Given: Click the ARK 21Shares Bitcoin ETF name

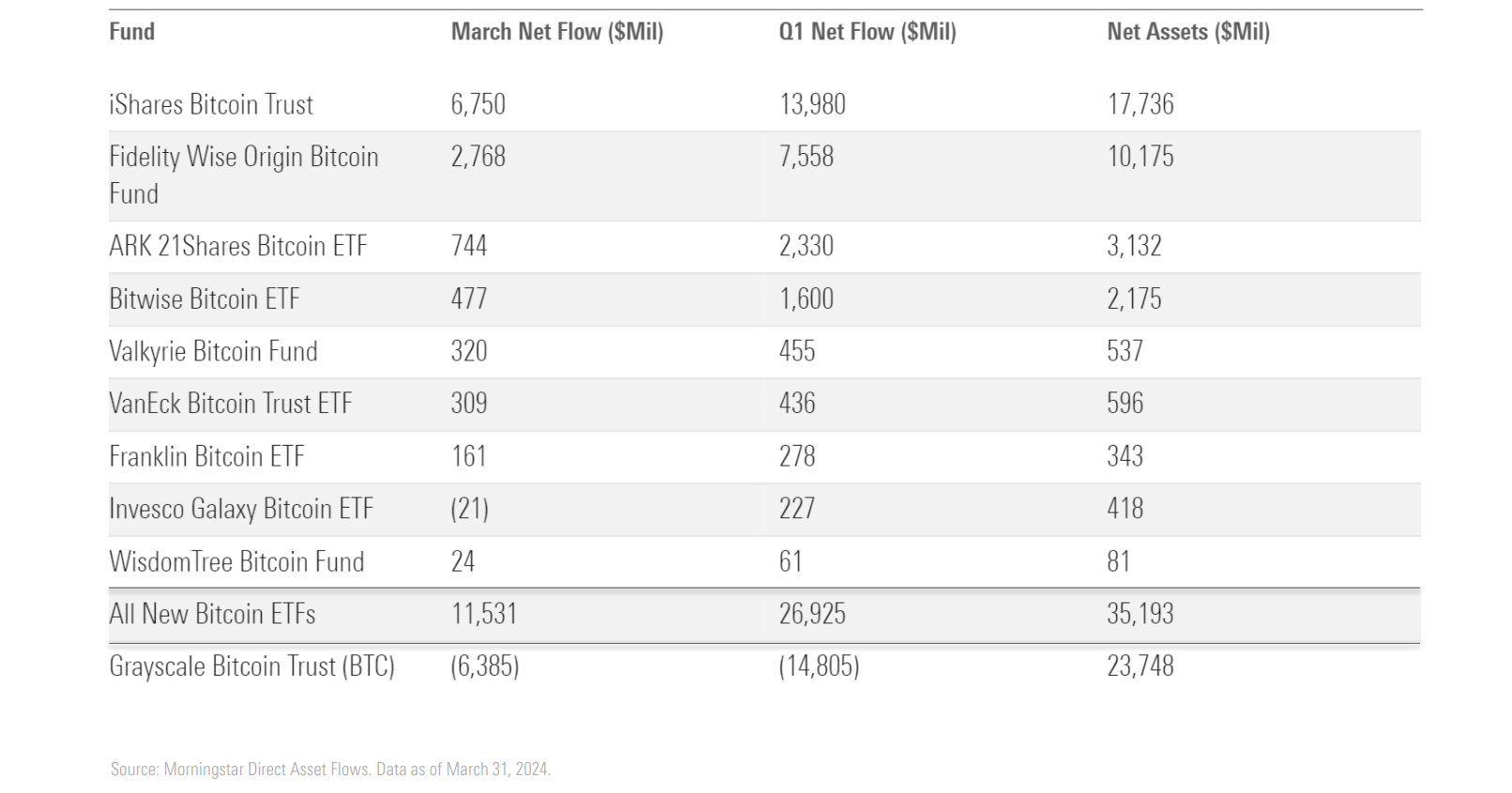Looking at the screenshot, I should point(238,246).
